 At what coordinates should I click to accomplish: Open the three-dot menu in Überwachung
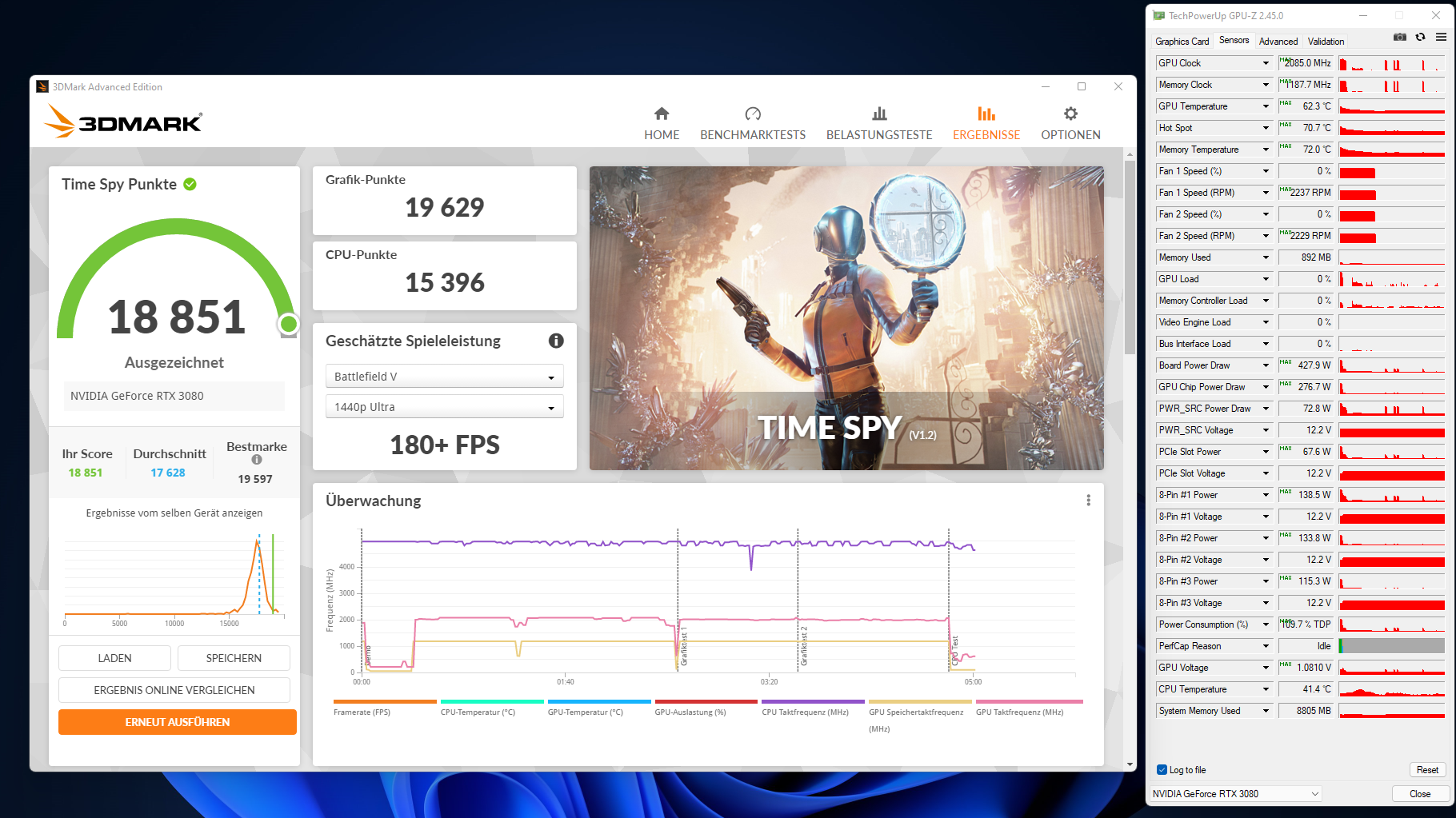click(1088, 501)
